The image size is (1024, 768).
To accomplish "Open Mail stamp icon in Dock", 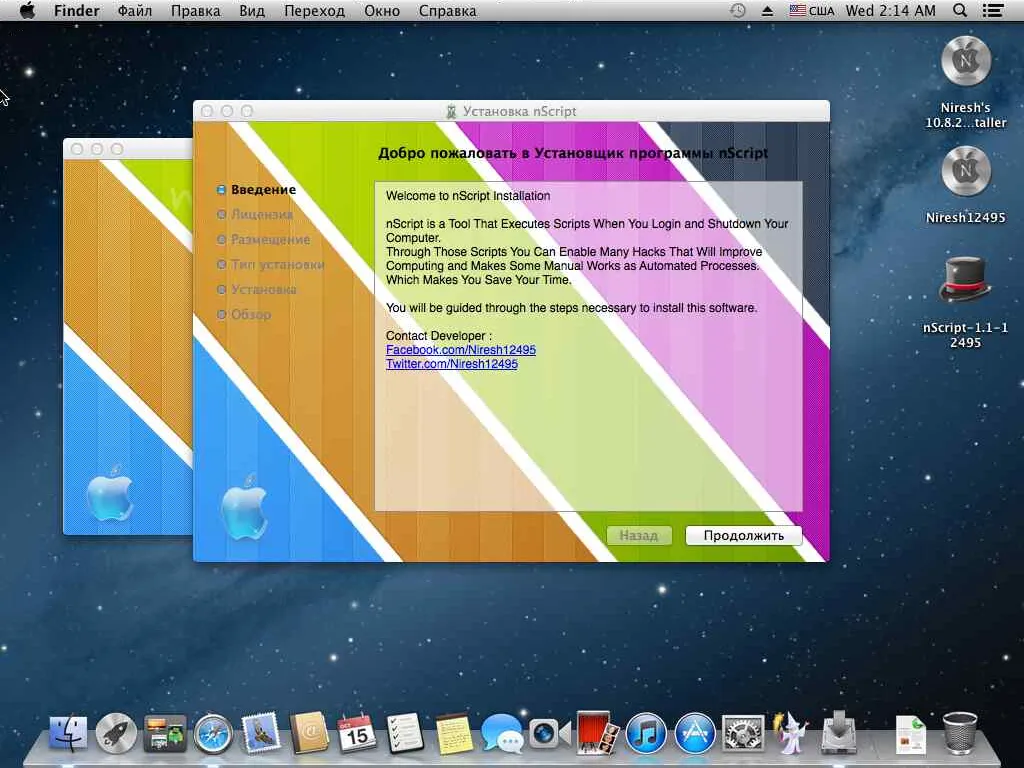I will click(261, 733).
